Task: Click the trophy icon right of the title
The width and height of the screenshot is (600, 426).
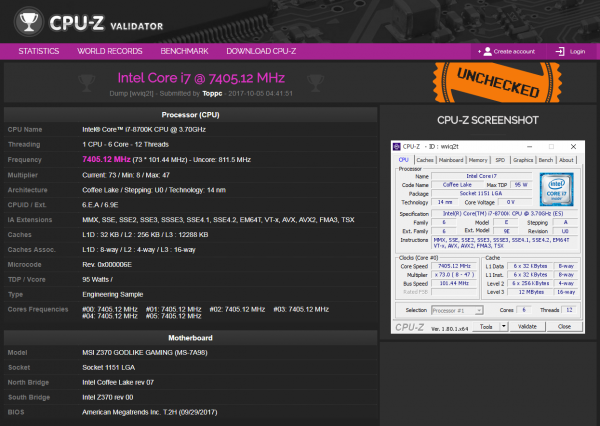Action: pos(315,83)
